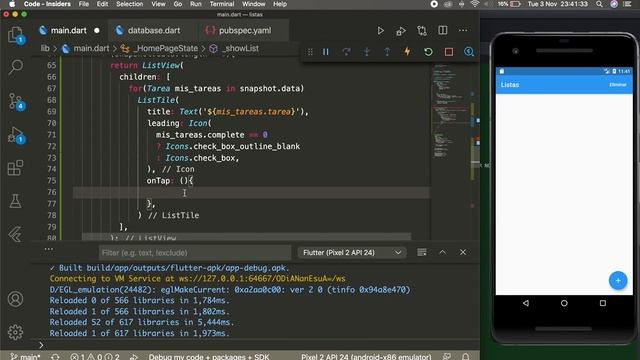Open changes compare icon in editor title
The height and width of the screenshot is (360, 640).
point(422,31)
